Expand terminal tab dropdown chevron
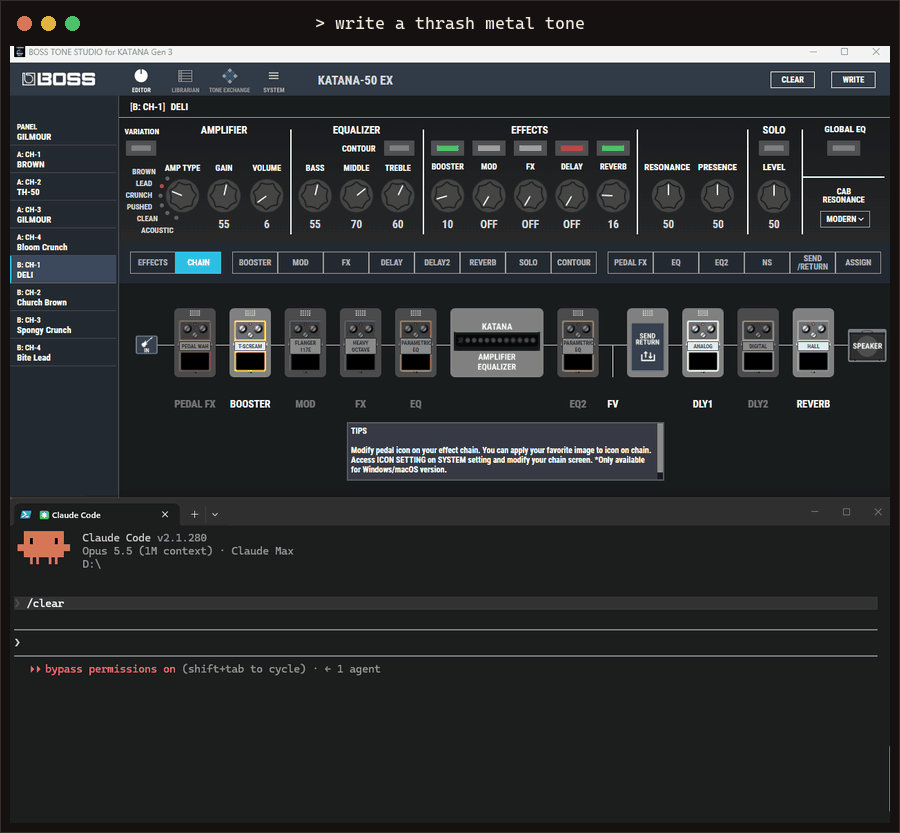This screenshot has width=900, height=833. (215, 514)
